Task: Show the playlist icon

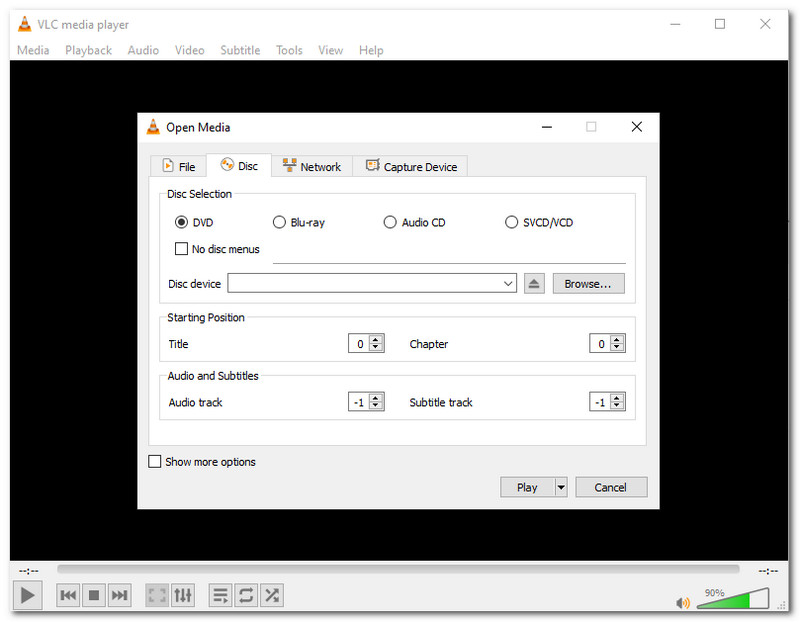Action: click(220, 596)
